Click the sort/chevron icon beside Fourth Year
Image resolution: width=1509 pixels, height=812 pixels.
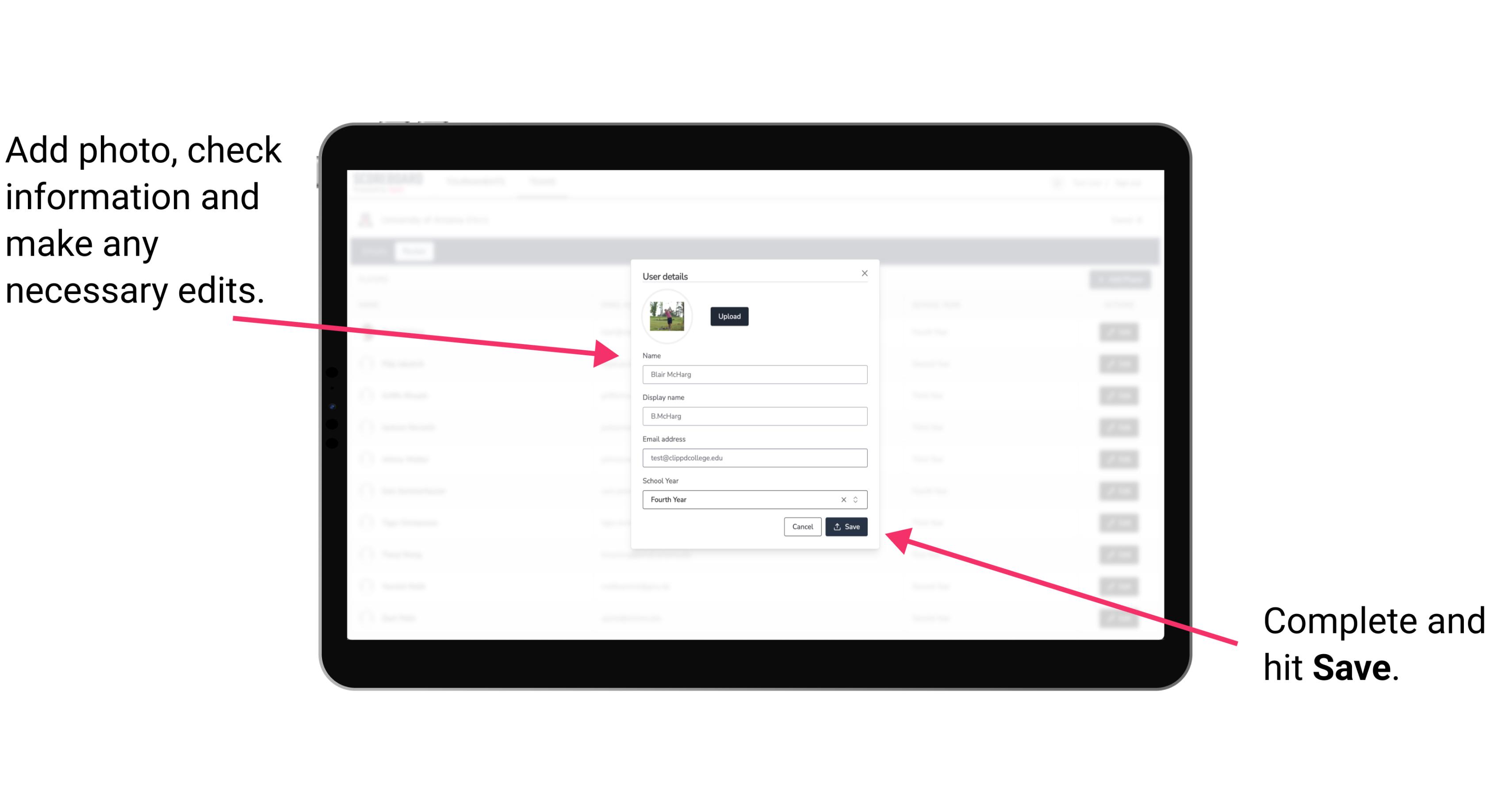[x=857, y=499]
